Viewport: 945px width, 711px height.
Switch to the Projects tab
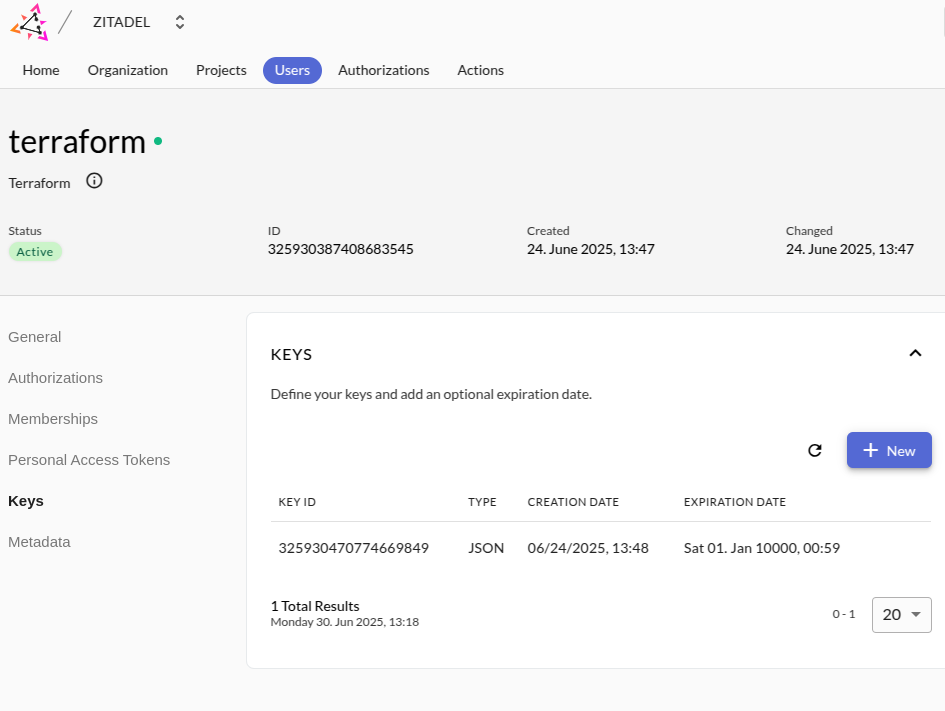(221, 70)
